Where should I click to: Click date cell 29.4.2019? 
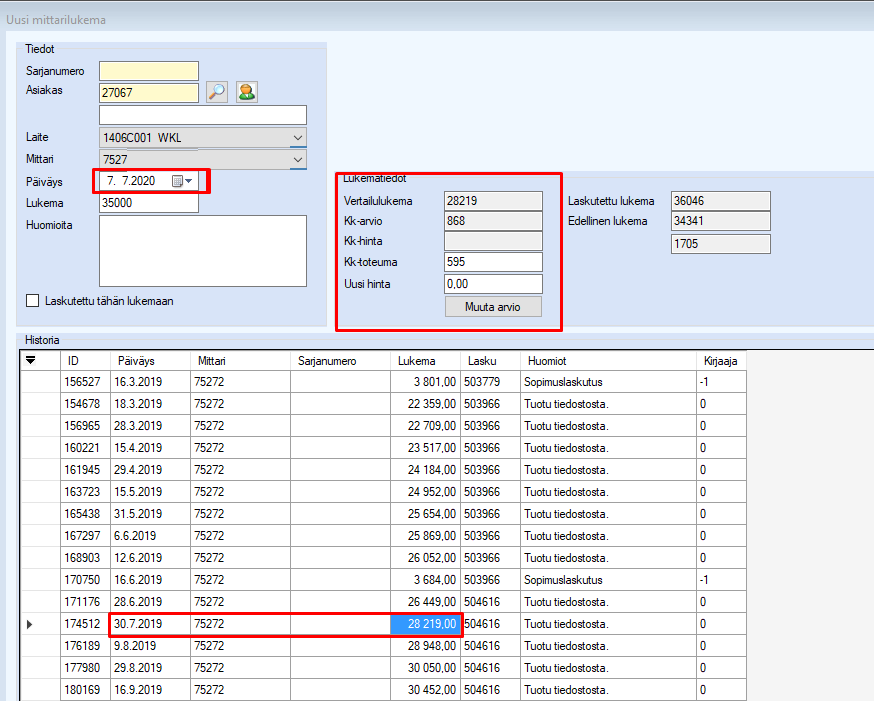tap(150, 470)
